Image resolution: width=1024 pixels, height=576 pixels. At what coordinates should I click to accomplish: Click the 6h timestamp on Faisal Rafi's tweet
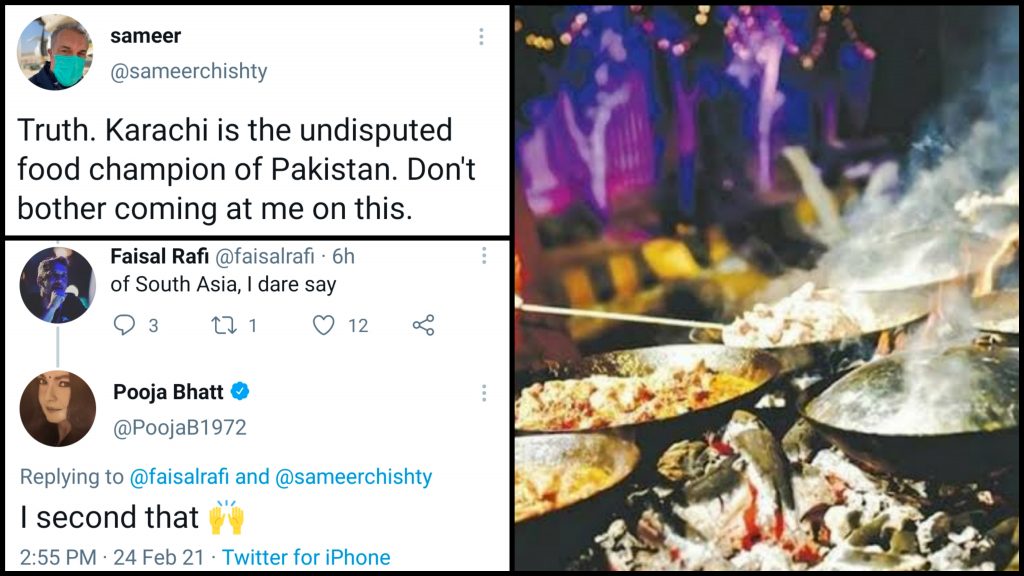click(343, 257)
